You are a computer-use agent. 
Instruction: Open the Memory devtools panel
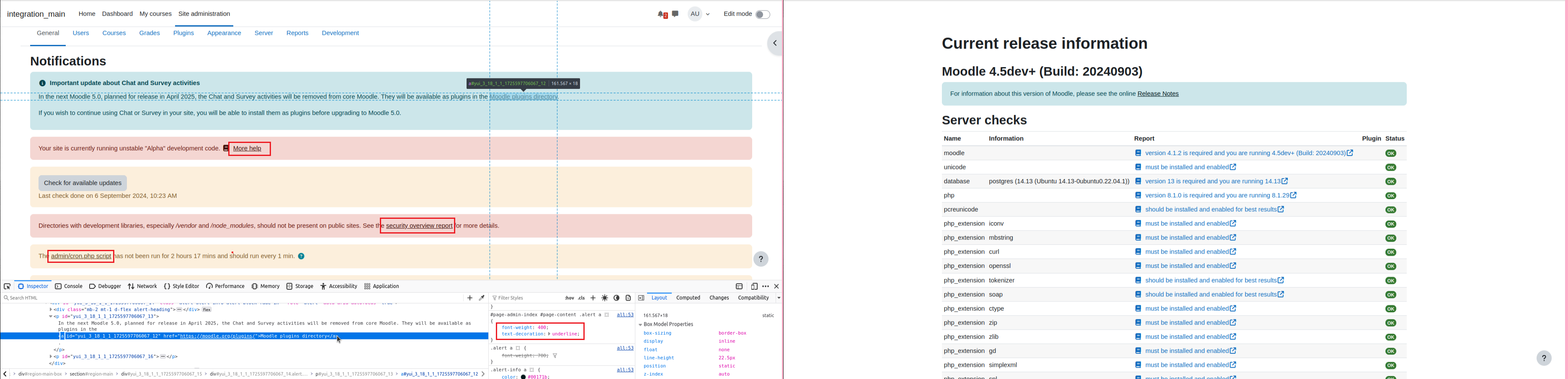click(266, 286)
